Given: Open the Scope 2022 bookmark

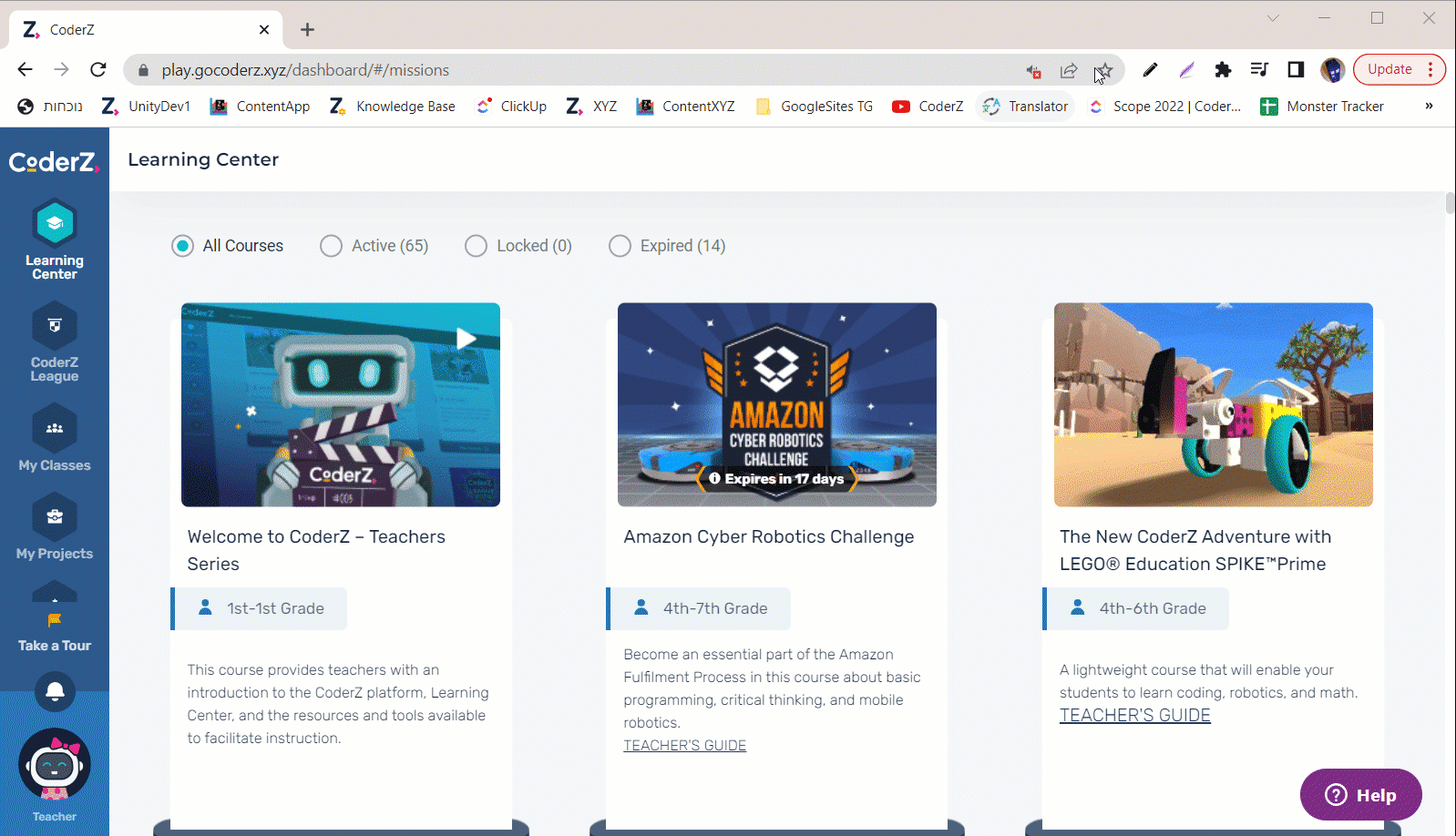Looking at the screenshot, I should [1164, 107].
